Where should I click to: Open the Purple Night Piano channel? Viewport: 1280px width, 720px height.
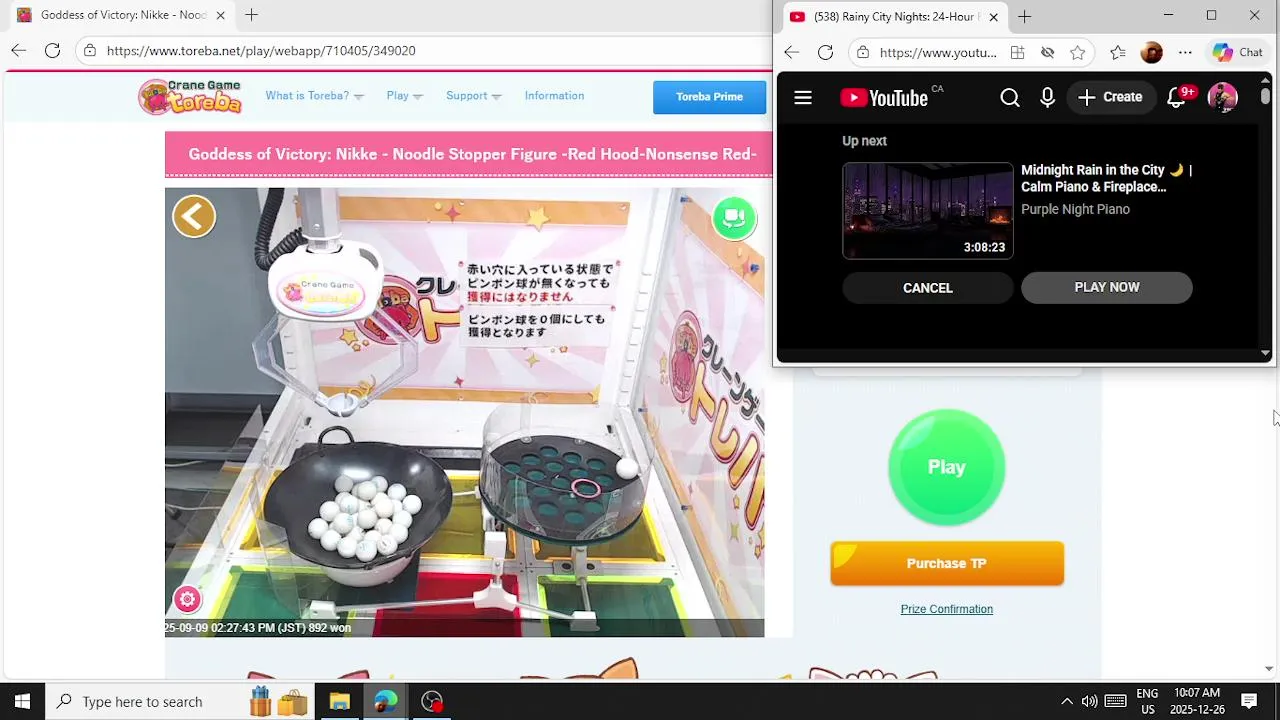tap(1075, 209)
